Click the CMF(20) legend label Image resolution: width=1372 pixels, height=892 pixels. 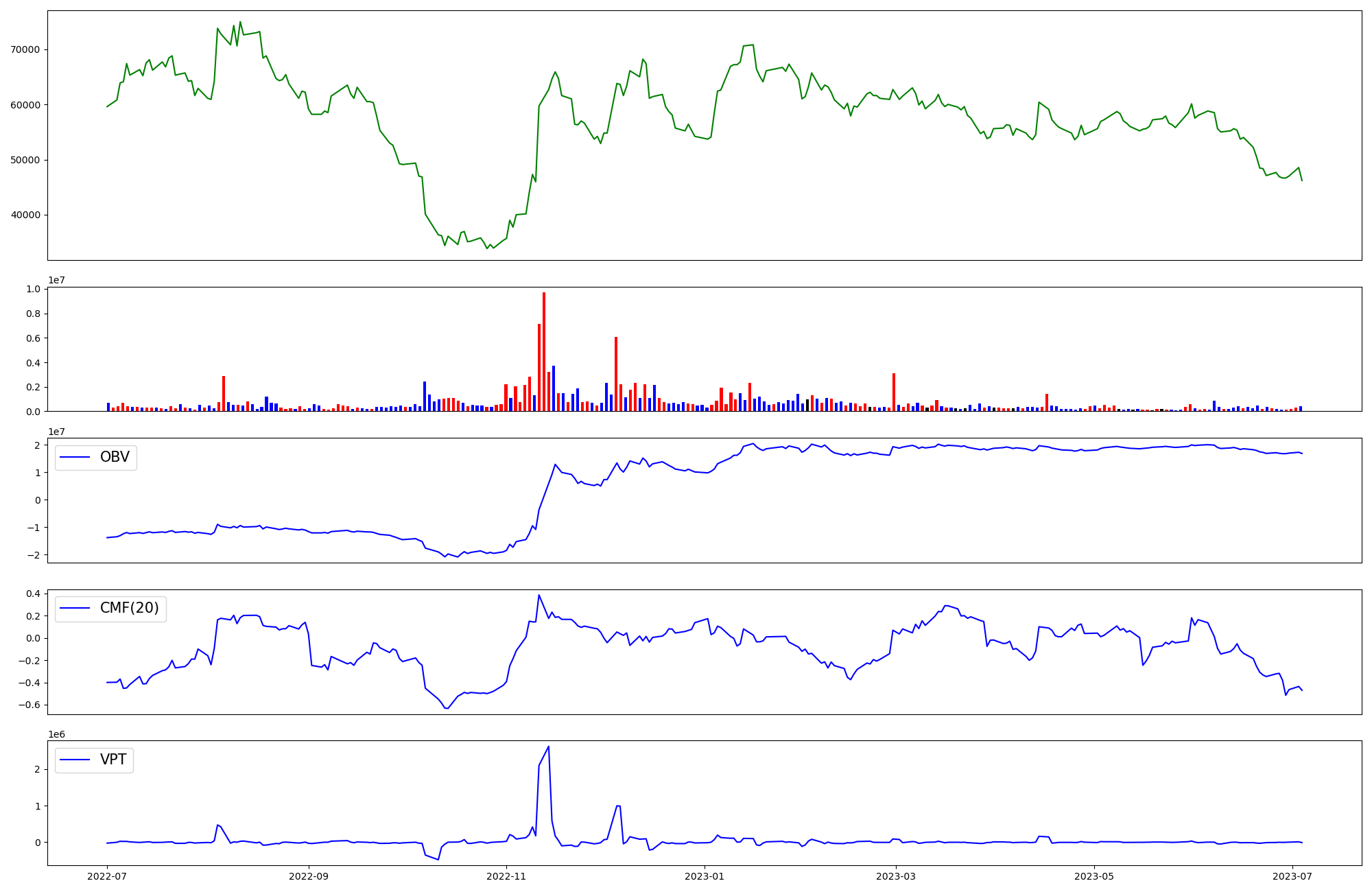click(x=129, y=609)
